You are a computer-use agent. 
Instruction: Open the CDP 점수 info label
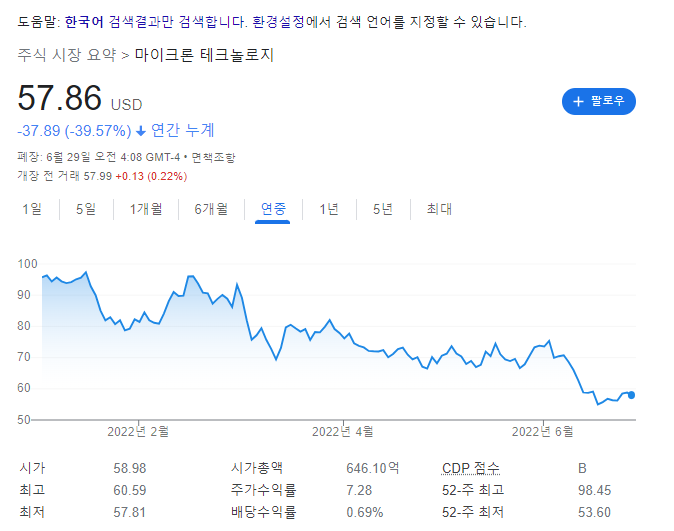(471, 468)
